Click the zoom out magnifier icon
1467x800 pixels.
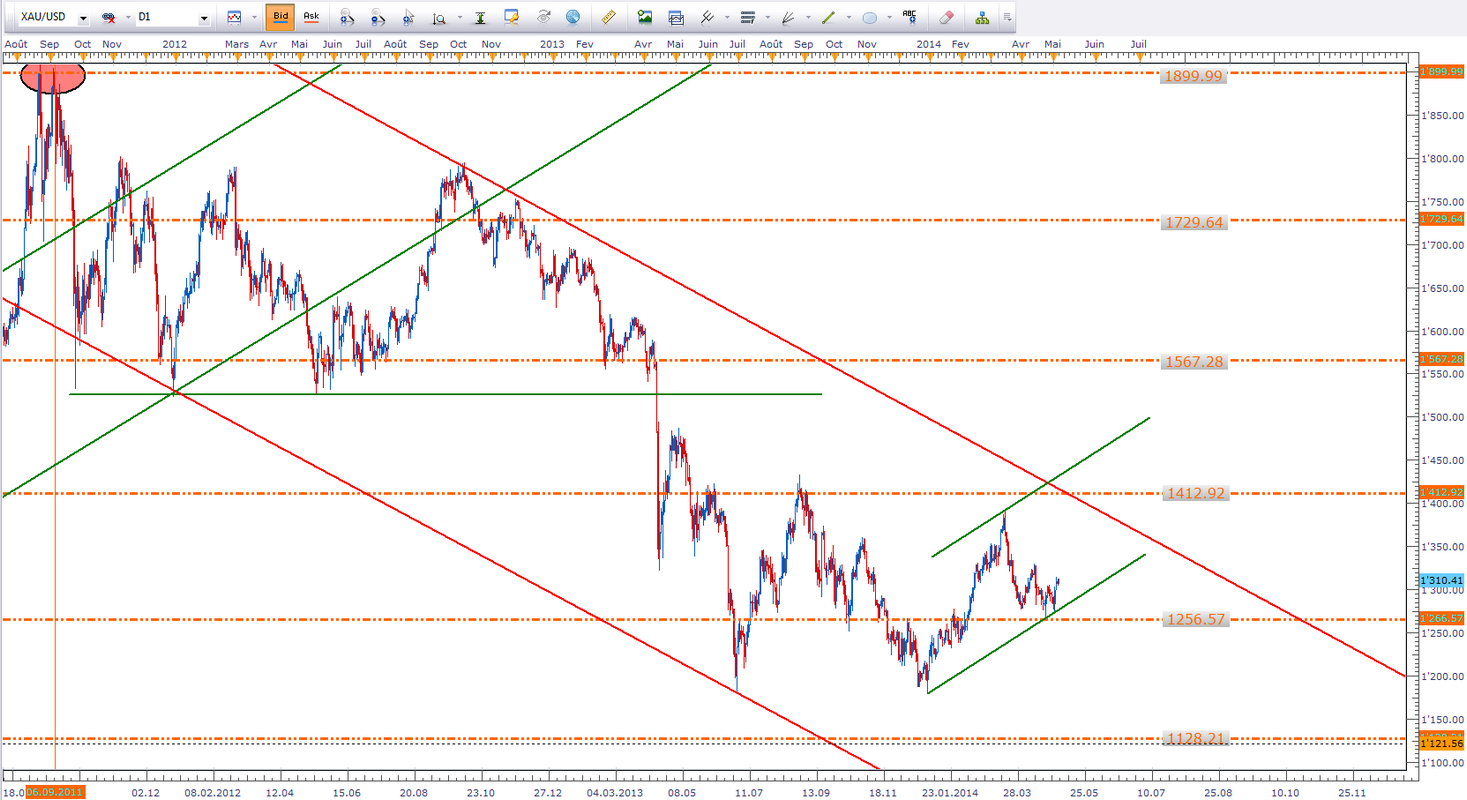point(378,17)
